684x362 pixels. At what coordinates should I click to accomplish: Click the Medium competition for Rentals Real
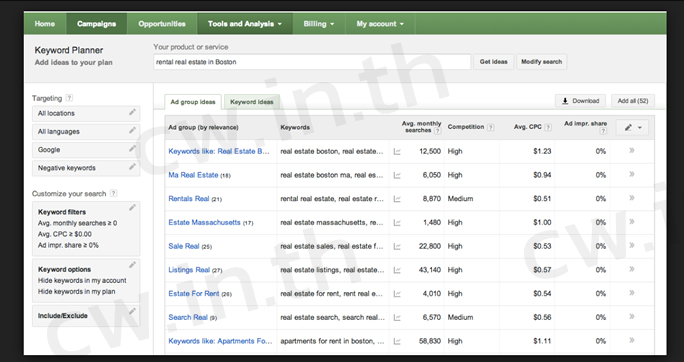pos(460,198)
